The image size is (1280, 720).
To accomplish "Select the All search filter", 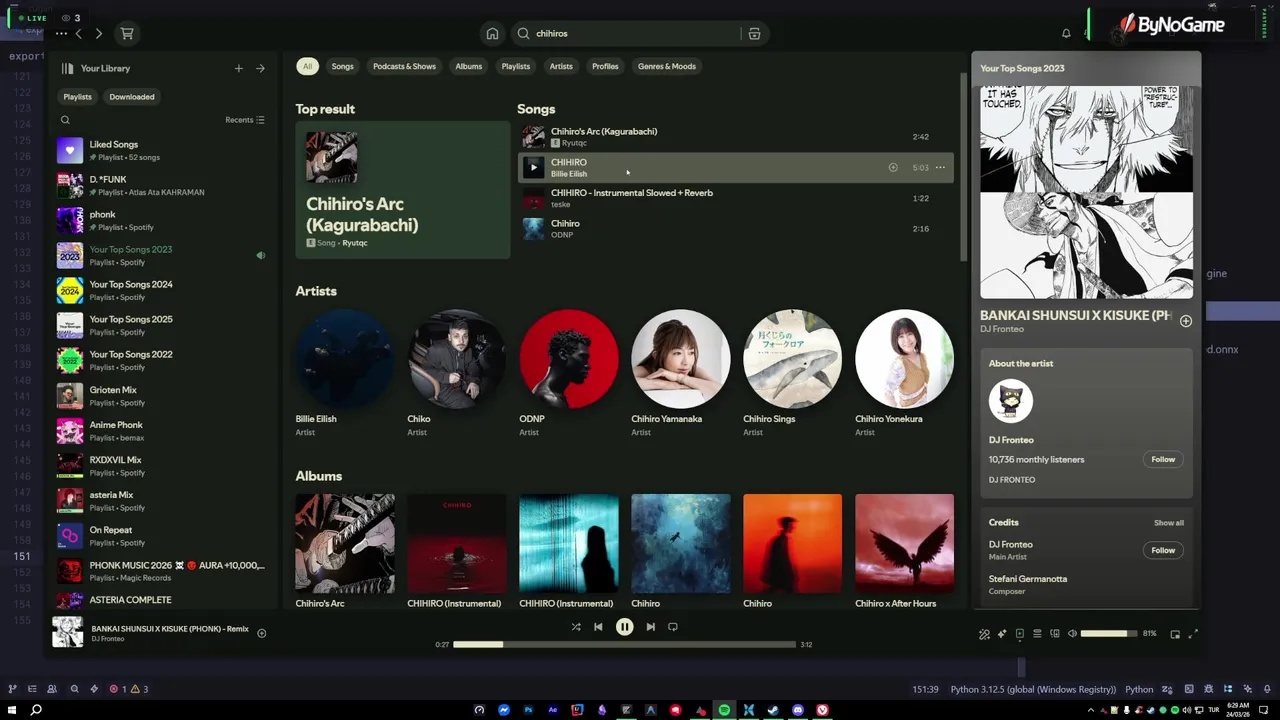I will pyautogui.click(x=307, y=66).
